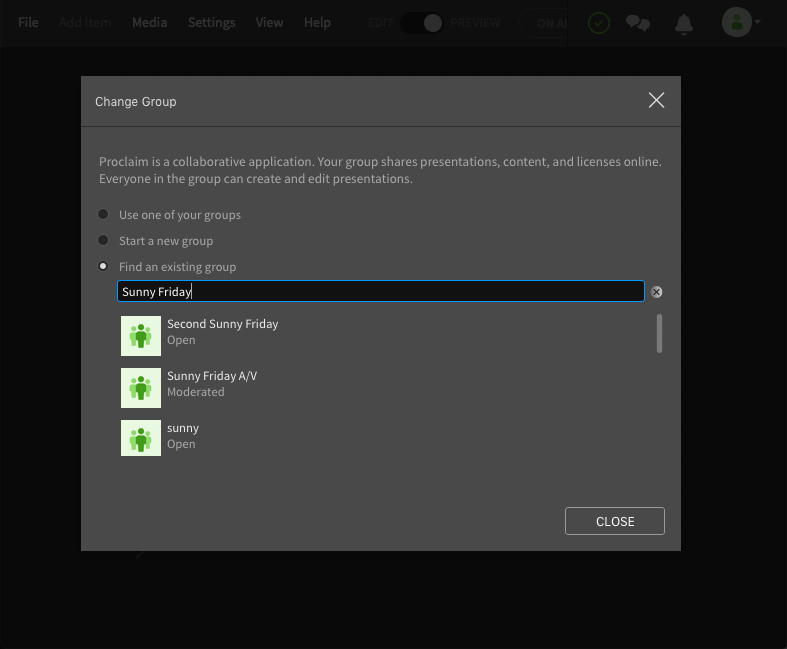Viewport: 787px width, 649px height.
Task: Open the notifications bell icon
Action: click(x=684, y=24)
